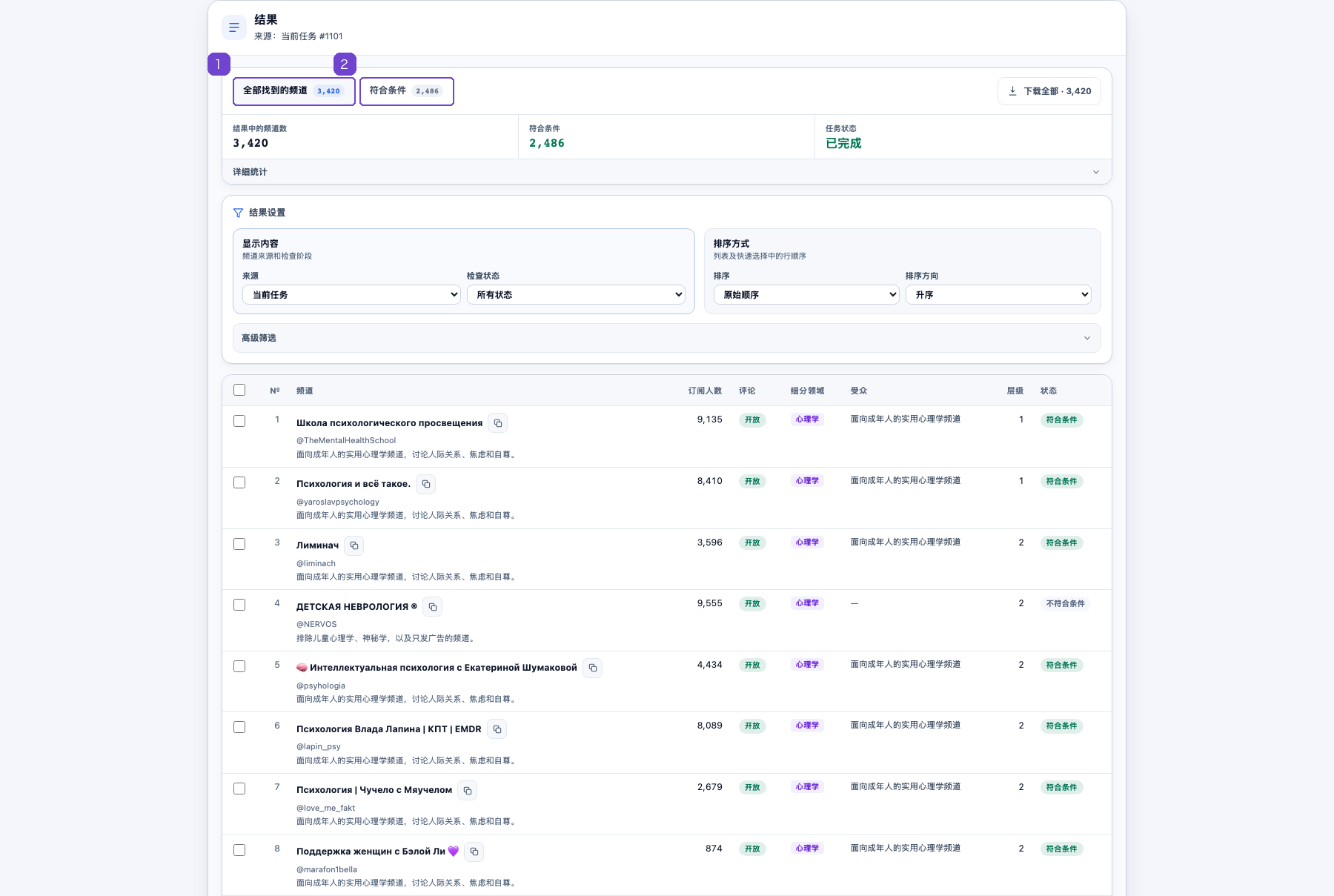1334x896 pixels.
Task: Open 排序方向 dropdown showing 升序
Action: click(998, 294)
